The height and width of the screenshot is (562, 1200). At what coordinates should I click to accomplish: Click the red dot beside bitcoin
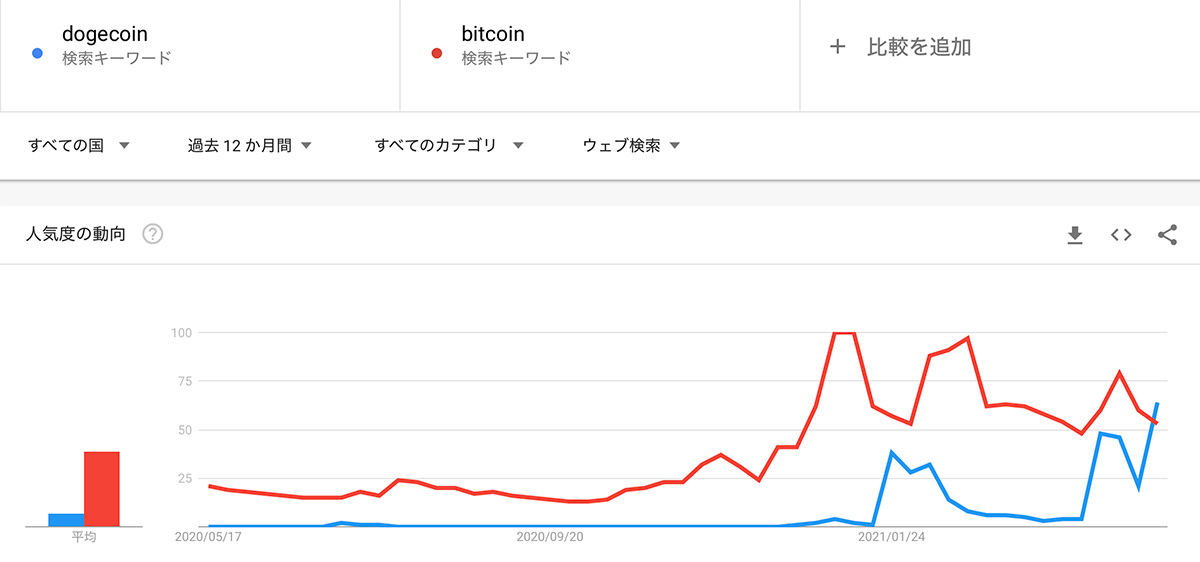coord(437,54)
